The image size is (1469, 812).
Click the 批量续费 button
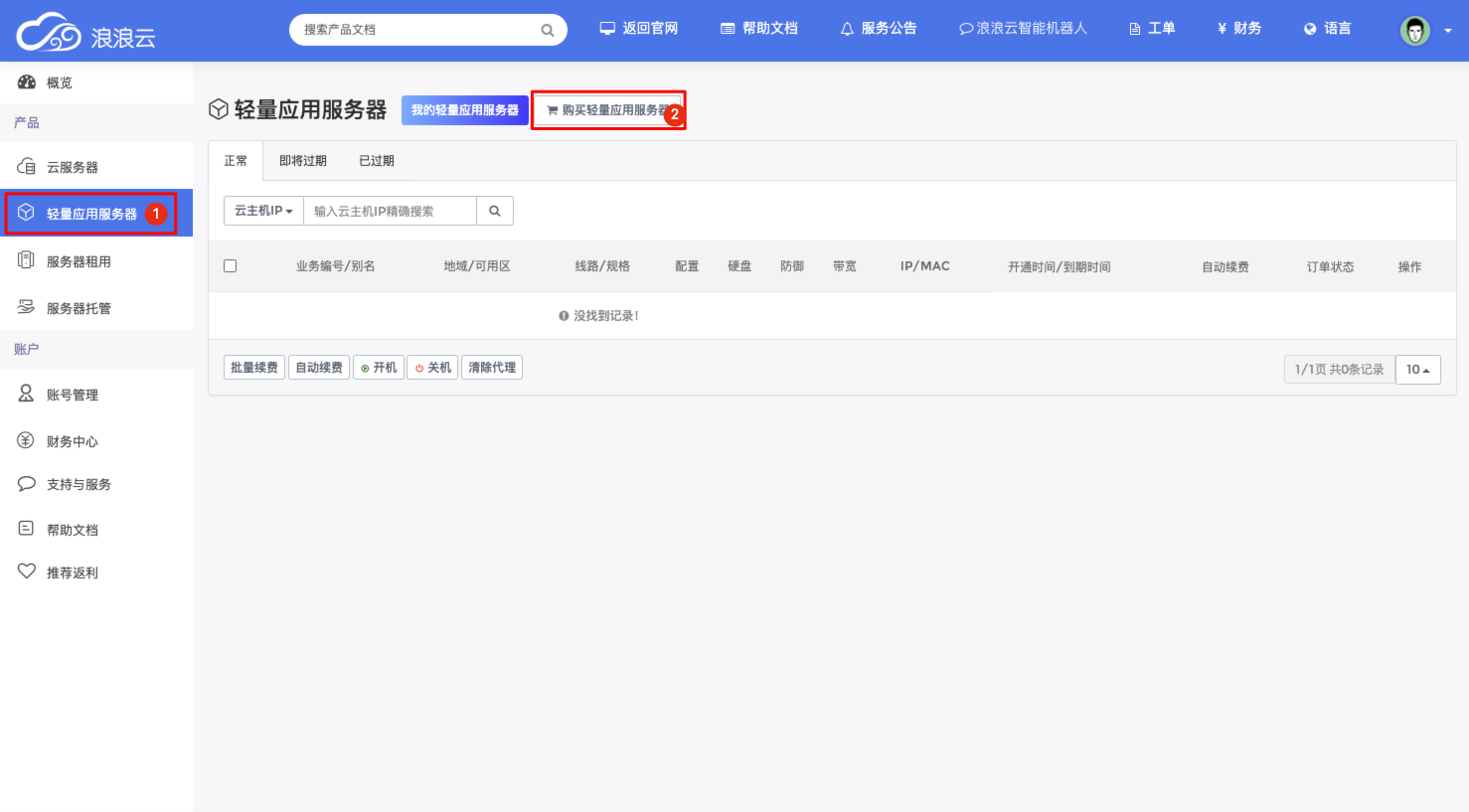pyautogui.click(x=254, y=368)
